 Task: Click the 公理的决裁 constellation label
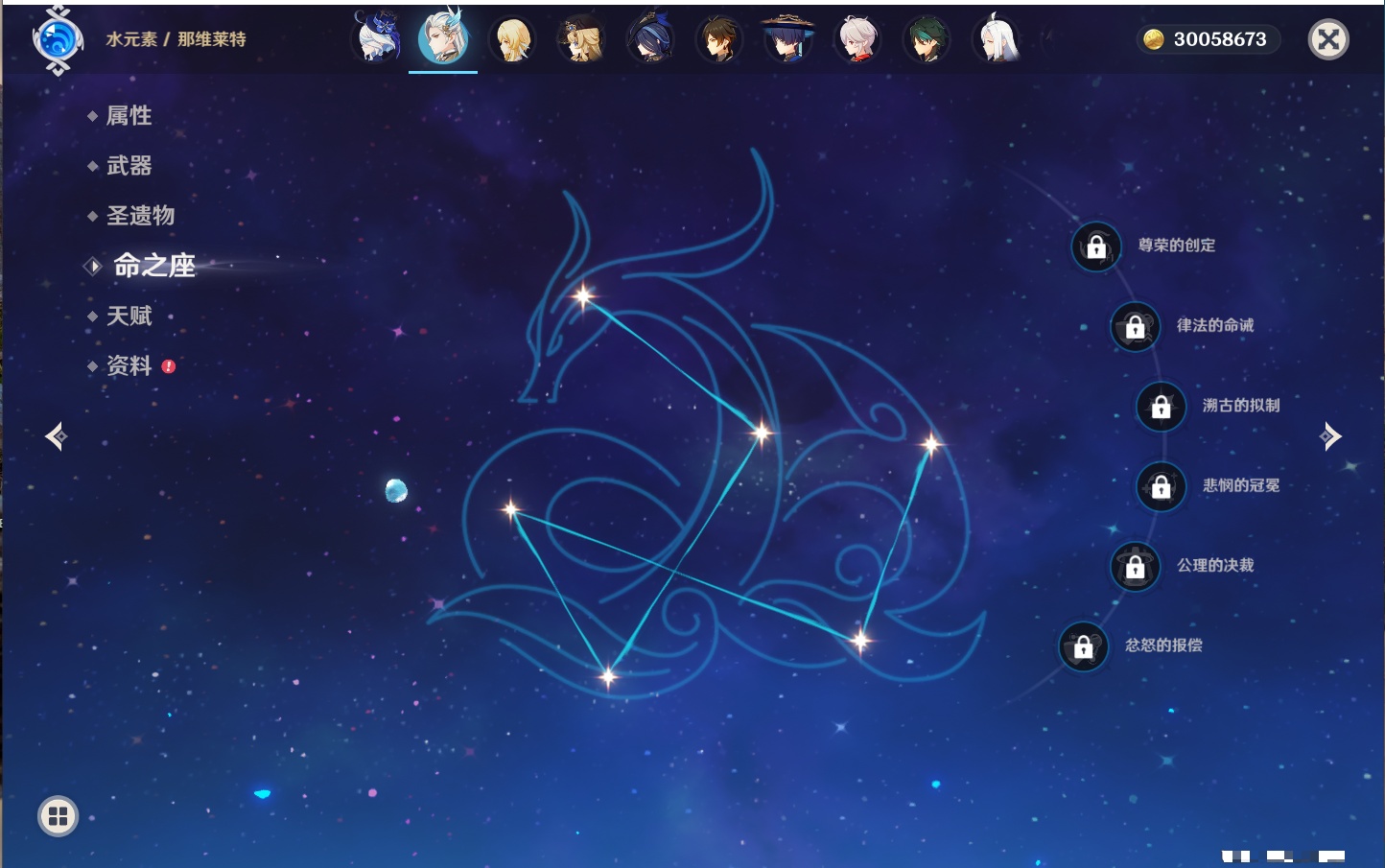[x=1215, y=565]
